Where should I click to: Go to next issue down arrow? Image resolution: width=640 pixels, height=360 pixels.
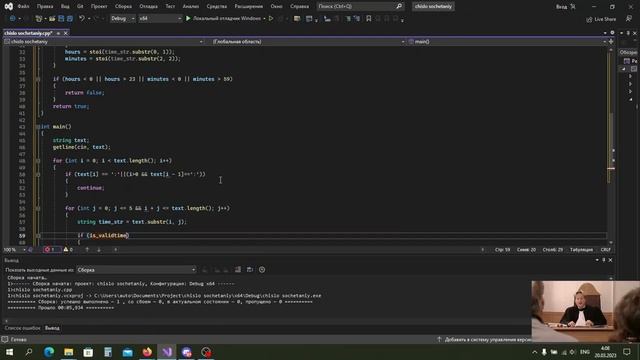pos(99,249)
